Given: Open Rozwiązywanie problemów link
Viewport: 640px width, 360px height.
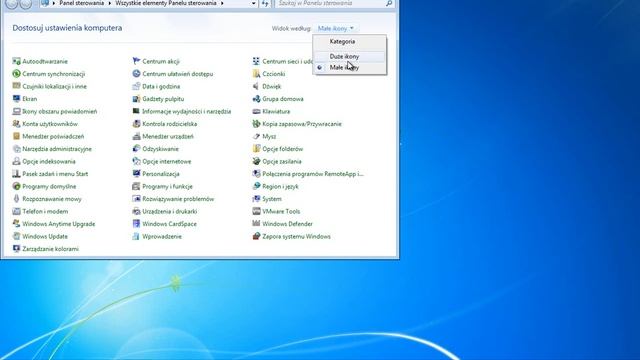Looking at the screenshot, I should (x=178, y=199).
